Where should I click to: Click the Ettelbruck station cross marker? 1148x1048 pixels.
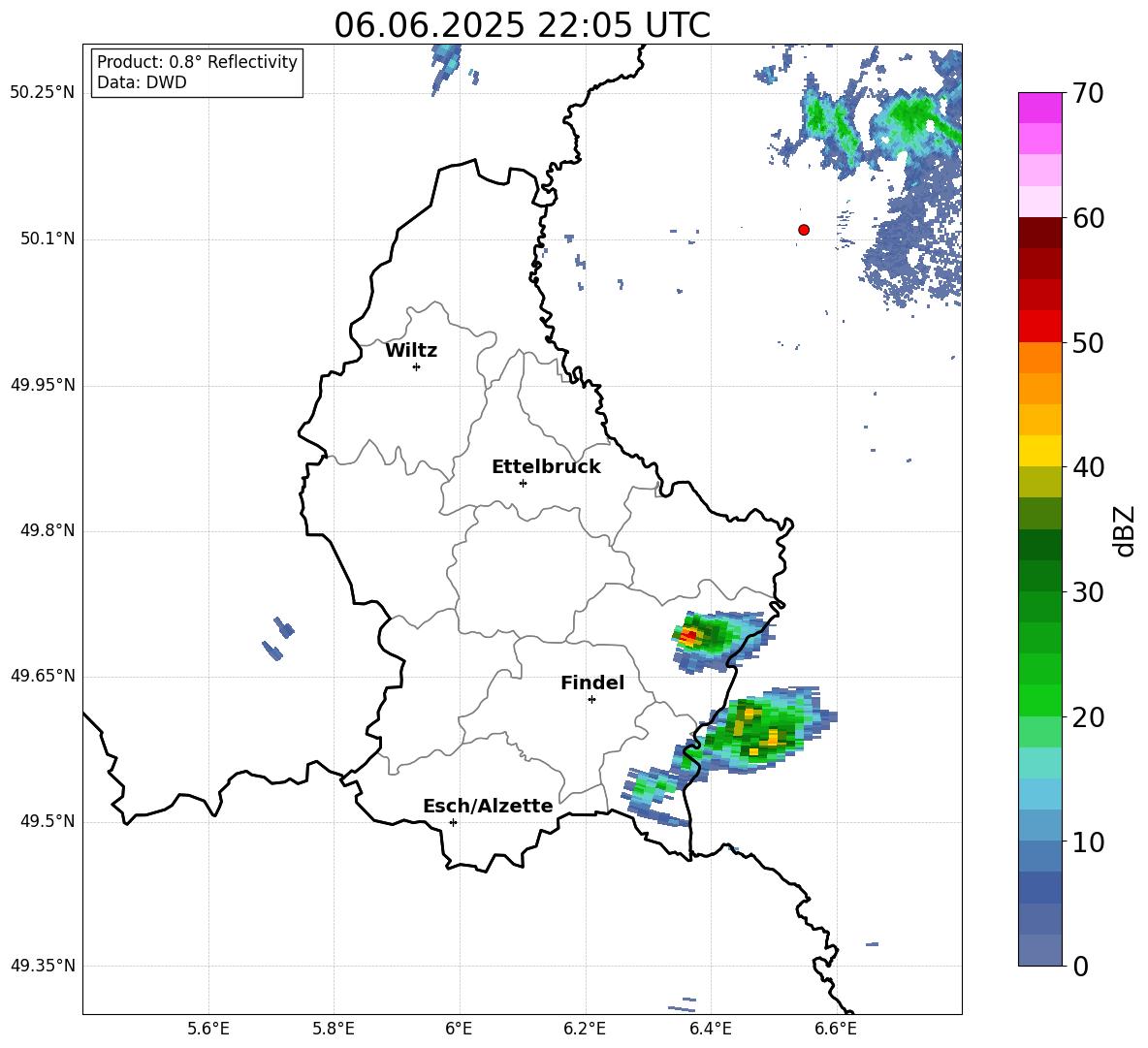point(523,483)
